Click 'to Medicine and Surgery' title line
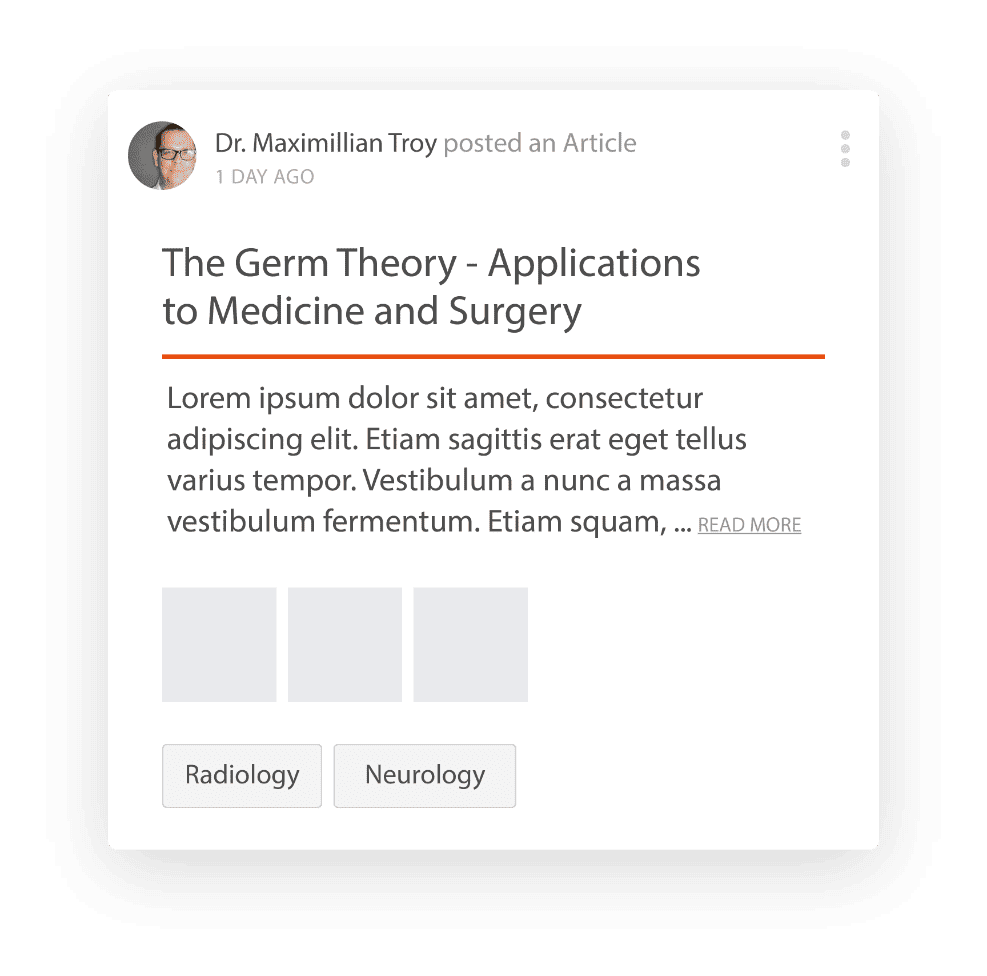Screen dimensions: 987x976 pos(372,311)
